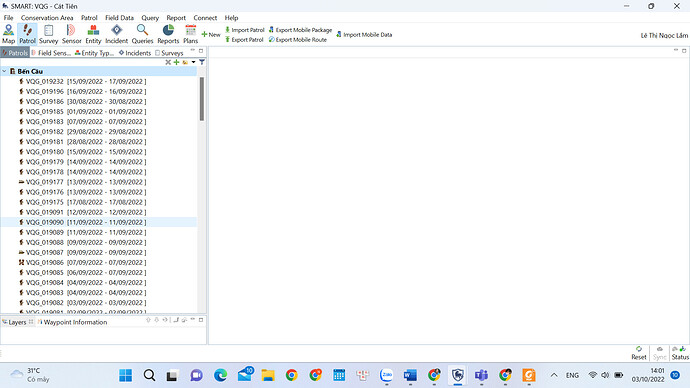690x388 pixels.
Task: Switch to Waypoint Information tab
Action: point(73,322)
